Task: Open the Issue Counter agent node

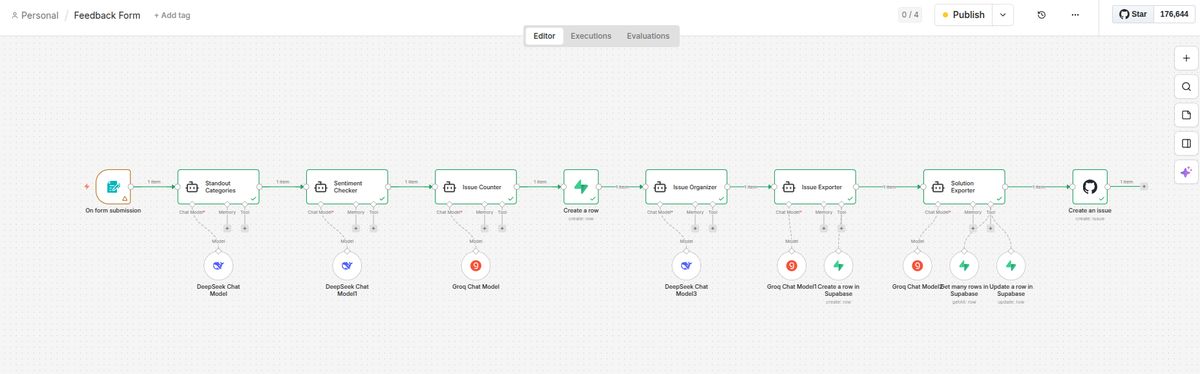Action: point(476,186)
